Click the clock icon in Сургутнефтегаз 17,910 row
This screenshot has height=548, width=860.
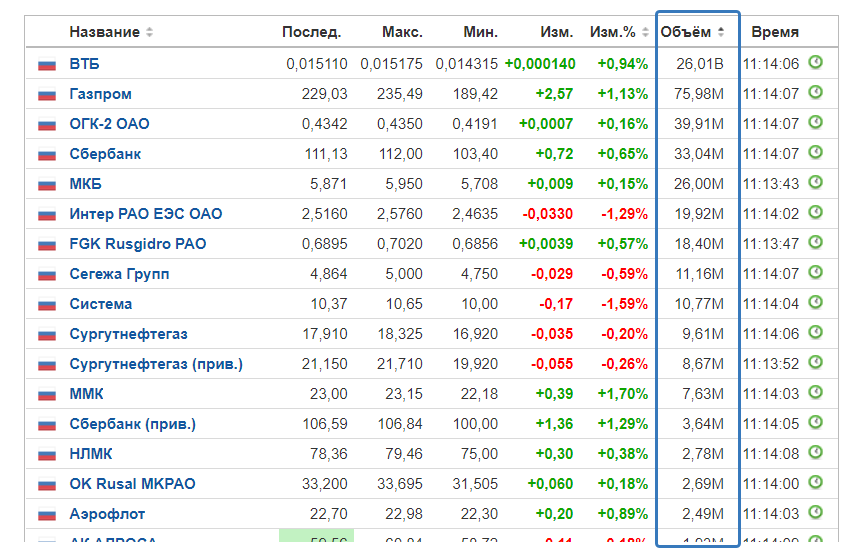click(816, 332)
